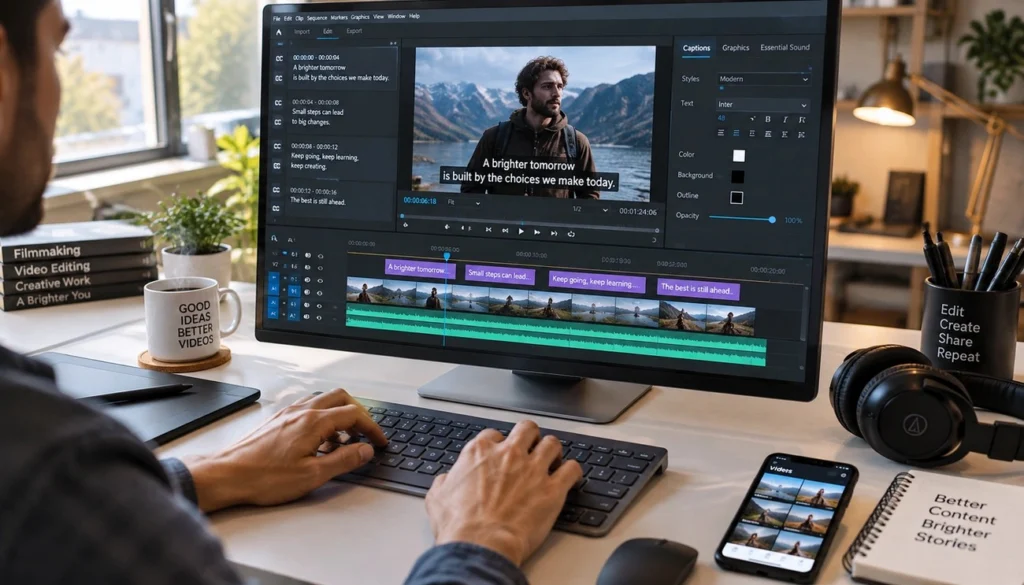The width and height of the screenshot is (1024, 585).
Task: Select the Graphics panel tab
Action: (x=735, y=48)
